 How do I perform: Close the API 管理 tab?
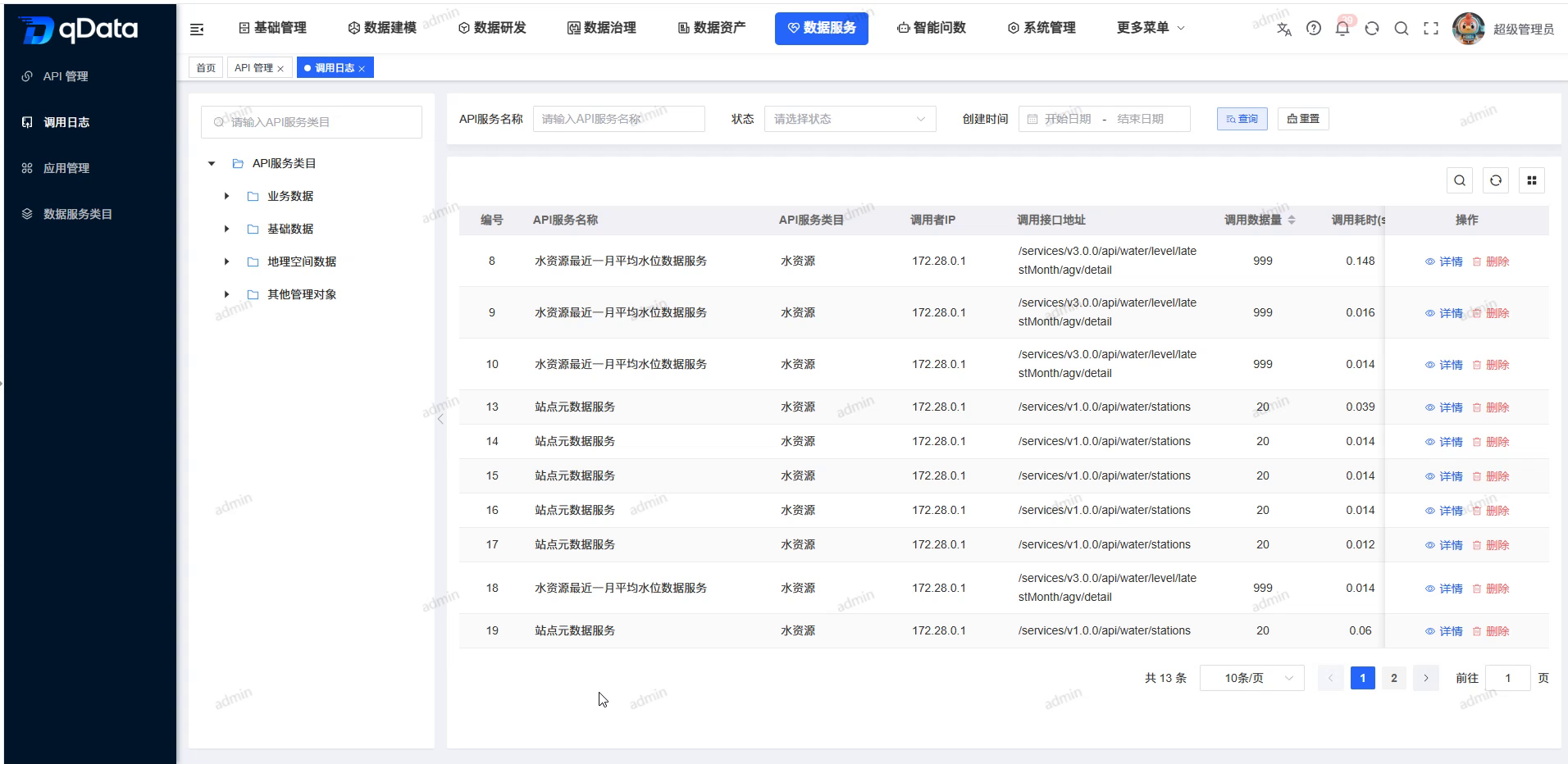[x=280, y=69]
